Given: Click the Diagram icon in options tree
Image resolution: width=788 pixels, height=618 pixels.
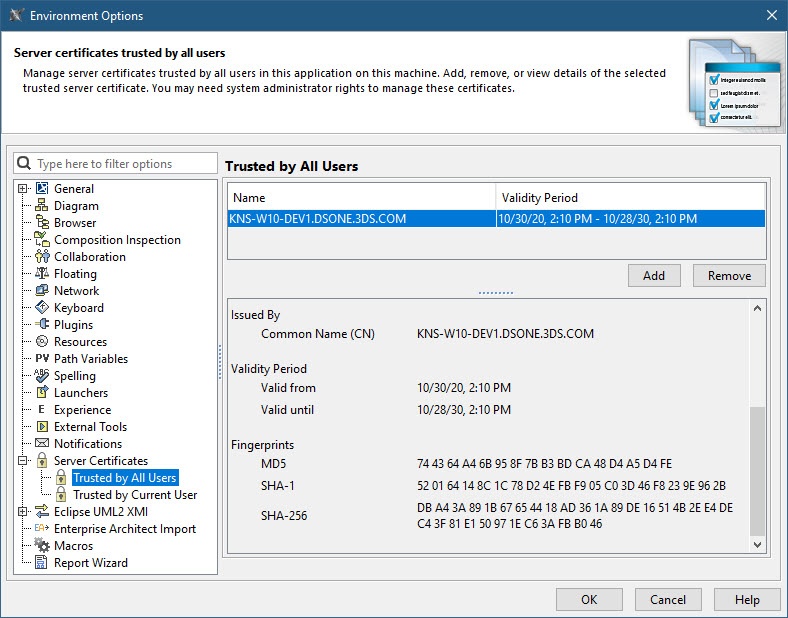Looking at the screenshot, I should click(x=42, y=206).
